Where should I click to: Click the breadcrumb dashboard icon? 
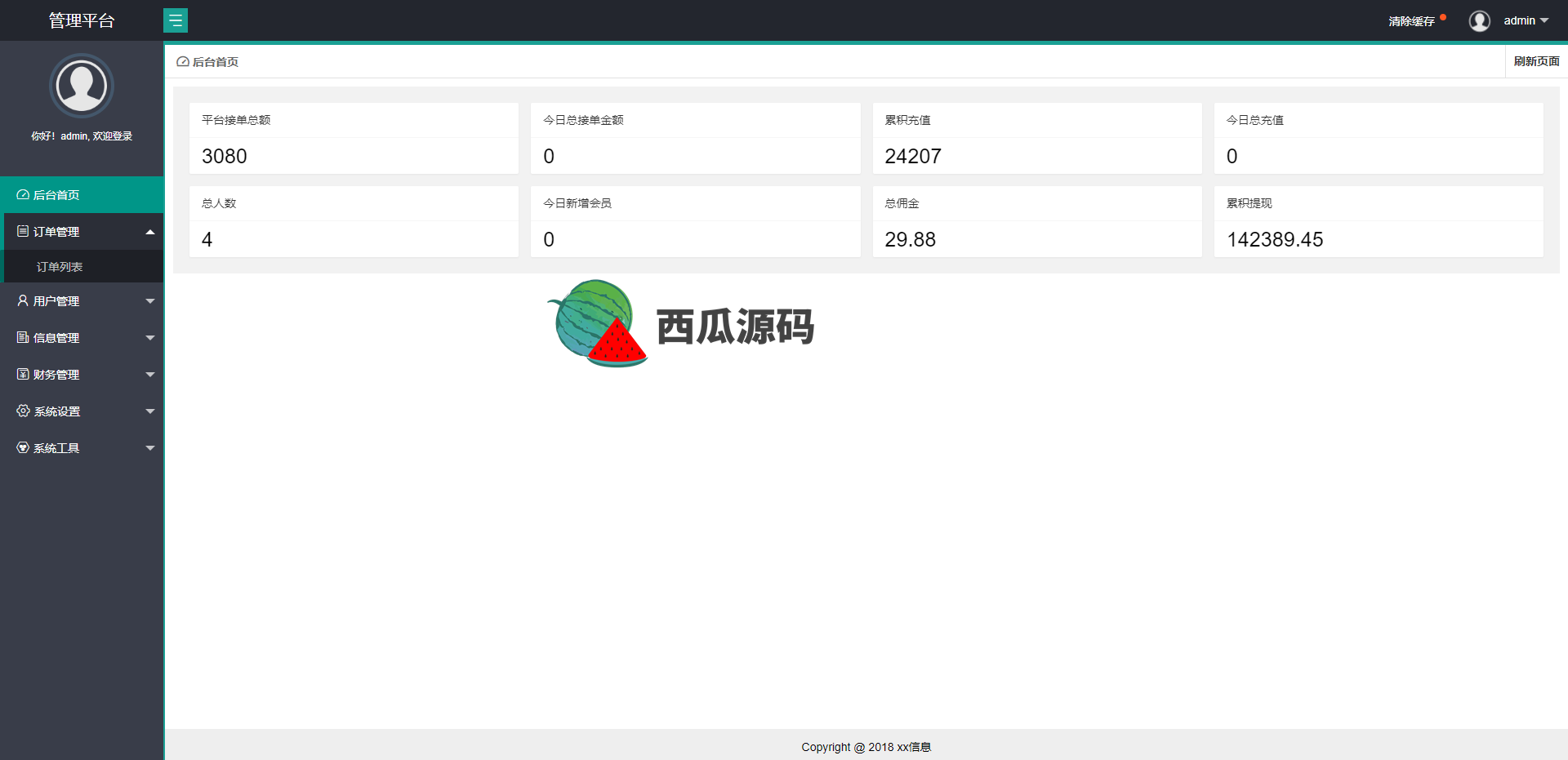click(x=183, y=62)
